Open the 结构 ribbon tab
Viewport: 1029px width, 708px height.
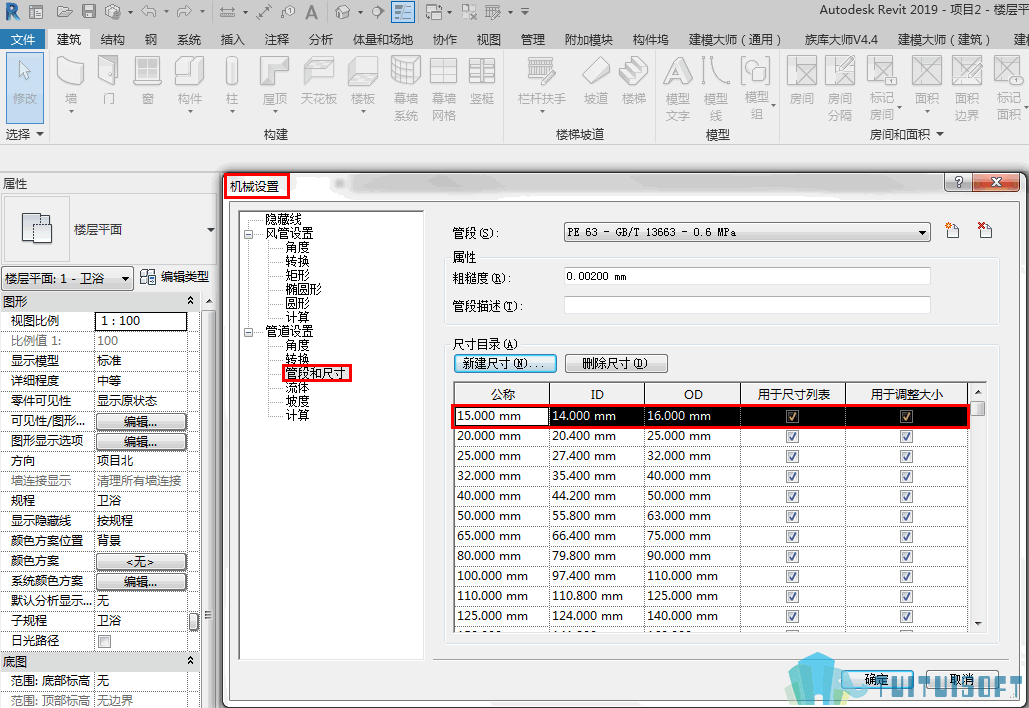[112, 39]
